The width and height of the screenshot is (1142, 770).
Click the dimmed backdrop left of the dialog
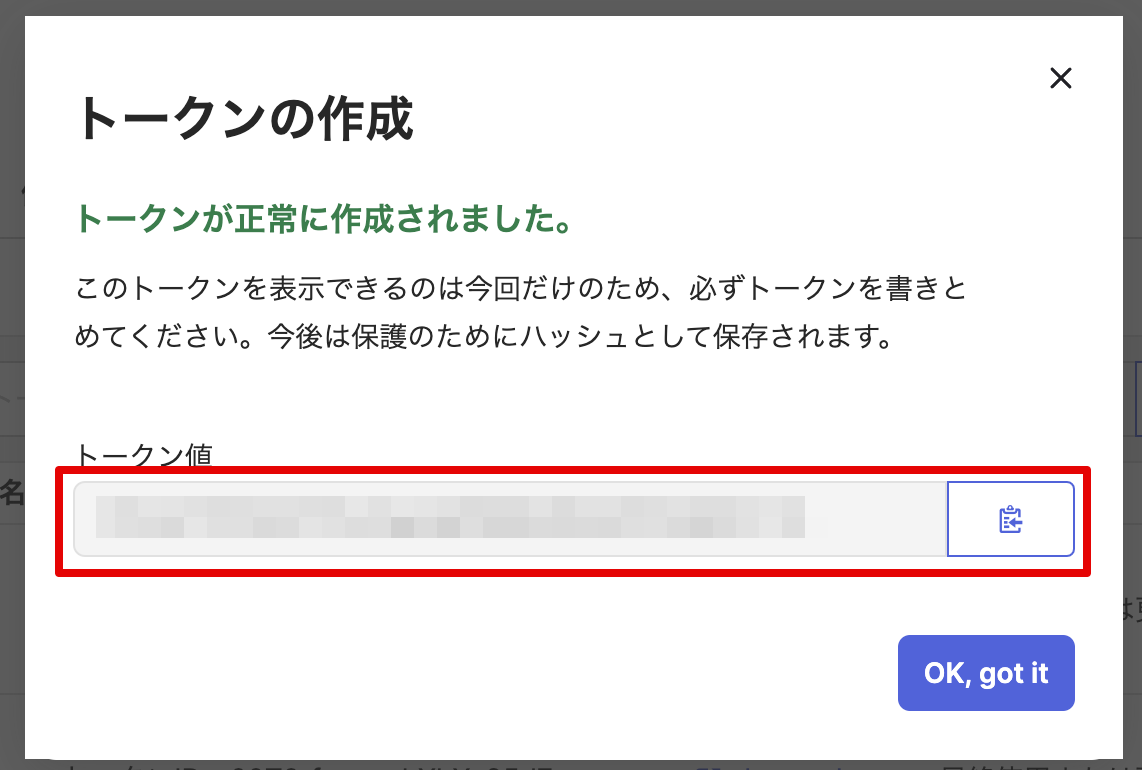pyautogui.click(x=11, y=300)
